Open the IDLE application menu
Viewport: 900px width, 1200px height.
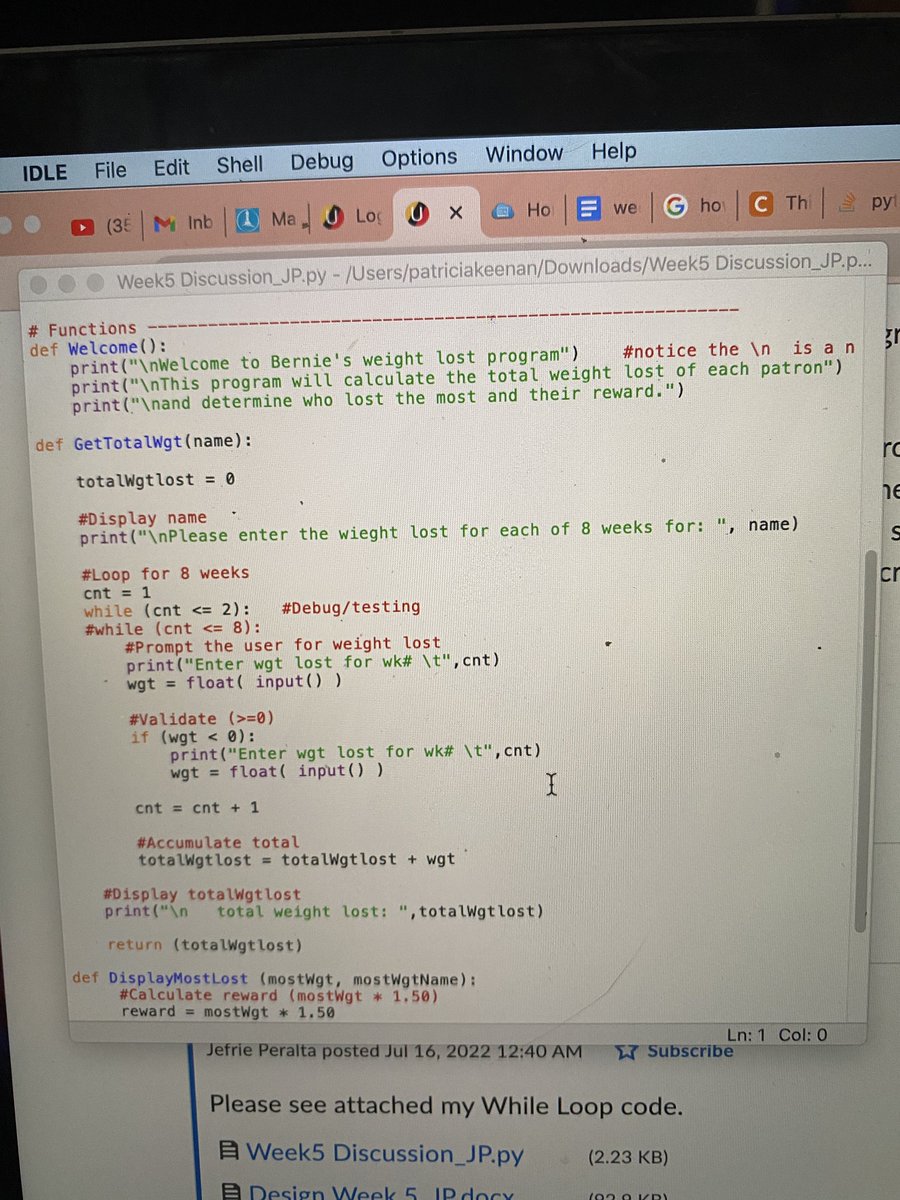point(45,172)
